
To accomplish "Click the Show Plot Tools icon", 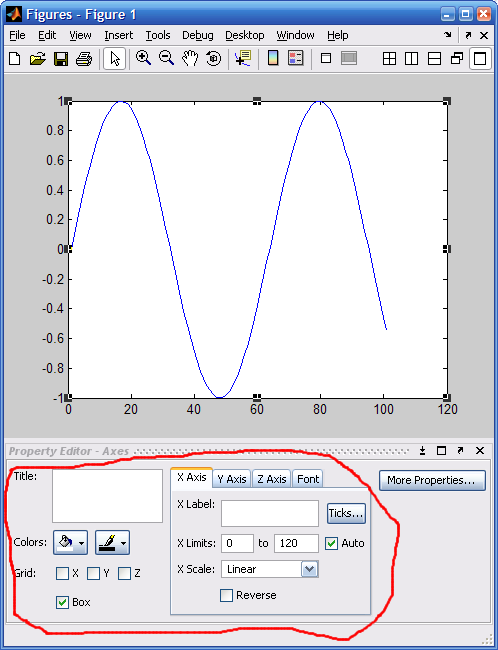I will click(x=349, y=58).
